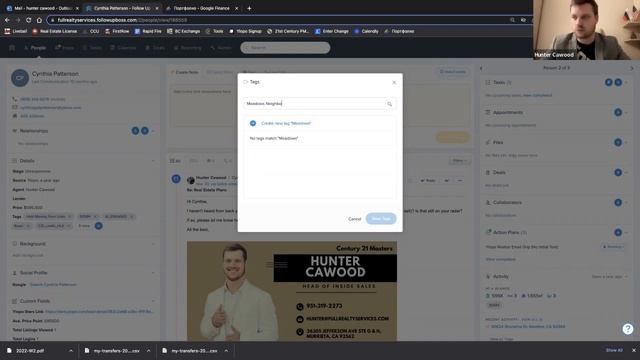Collapse the Social Profile section

153,273
